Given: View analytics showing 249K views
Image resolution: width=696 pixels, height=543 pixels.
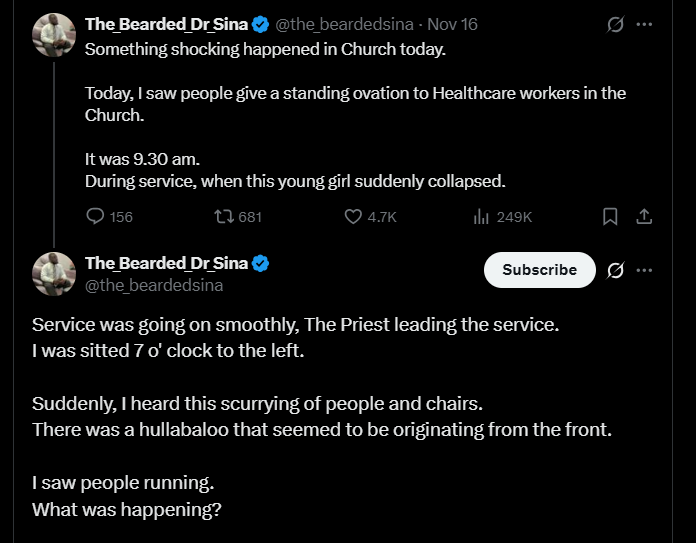Looking at the screenshot, I should click(480, 216).
